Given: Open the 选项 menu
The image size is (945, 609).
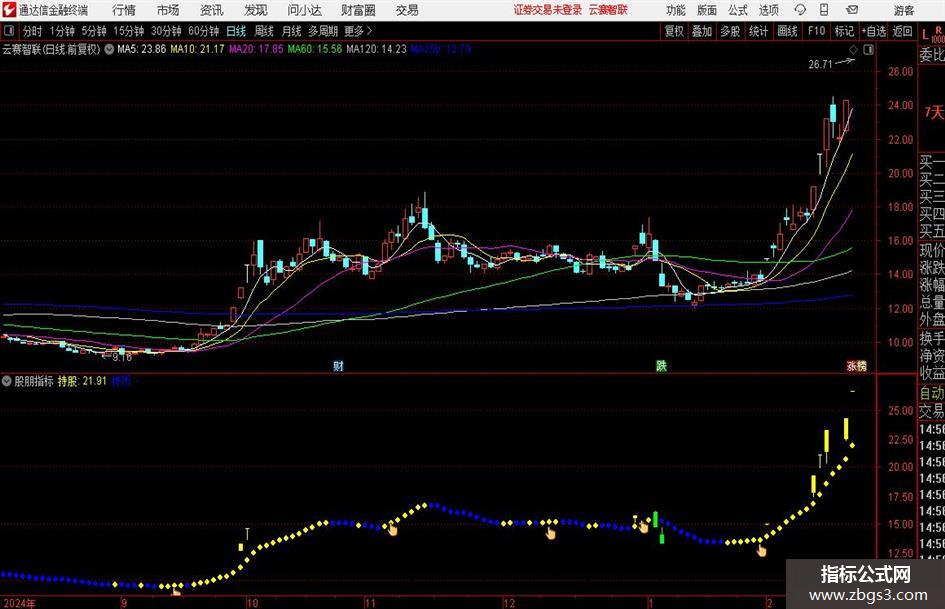Looking at the screenshot, I should click(768, 10).
